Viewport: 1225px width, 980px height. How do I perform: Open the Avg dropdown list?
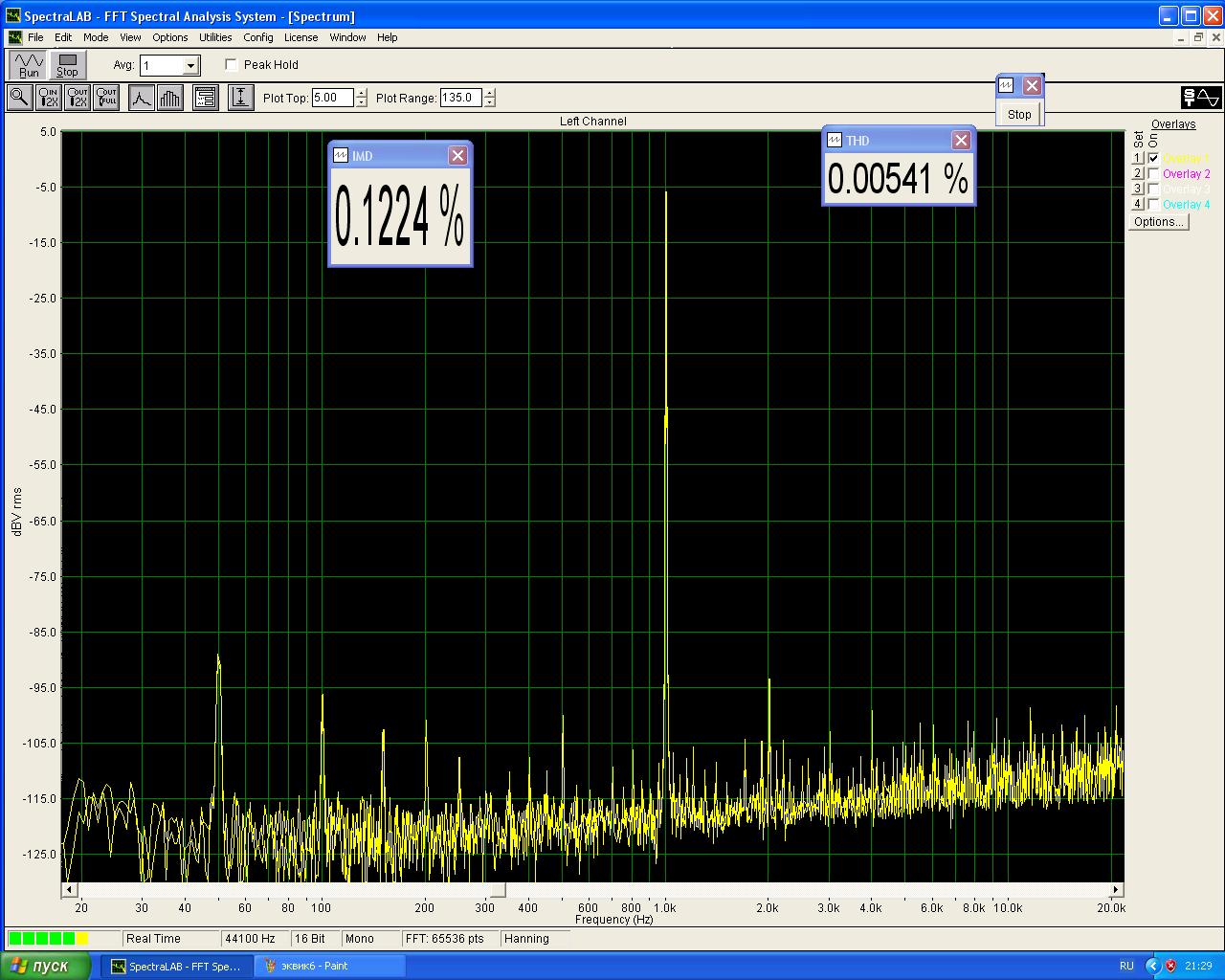[x=191, y=66]
